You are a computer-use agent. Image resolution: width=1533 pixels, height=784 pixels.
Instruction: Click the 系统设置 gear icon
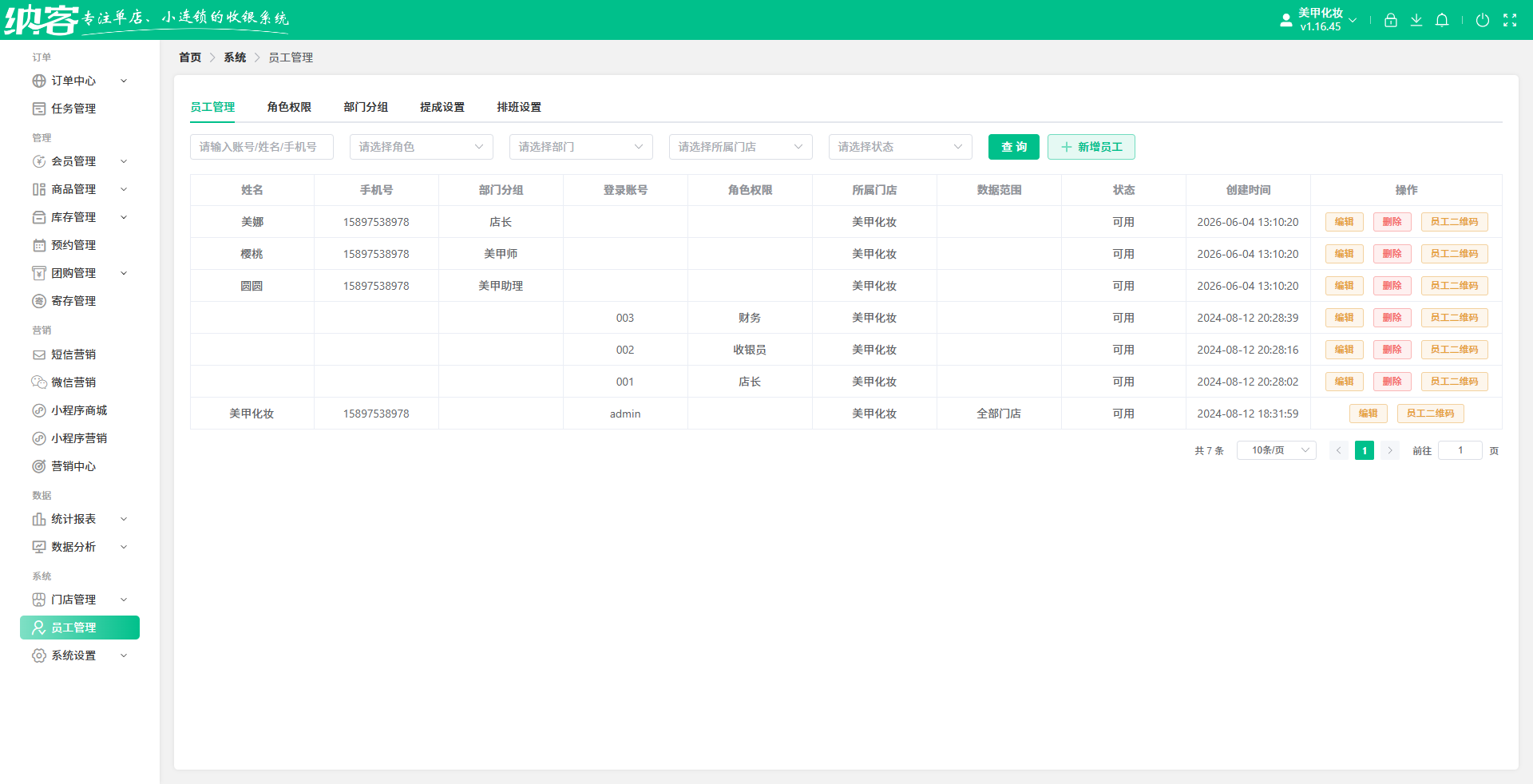(38, 655)
